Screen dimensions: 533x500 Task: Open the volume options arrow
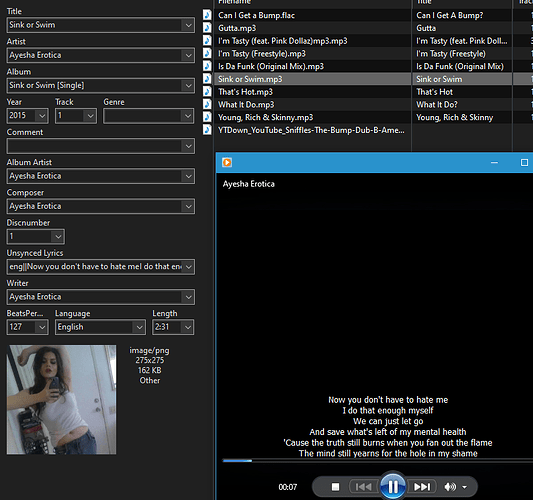point(464,487)
